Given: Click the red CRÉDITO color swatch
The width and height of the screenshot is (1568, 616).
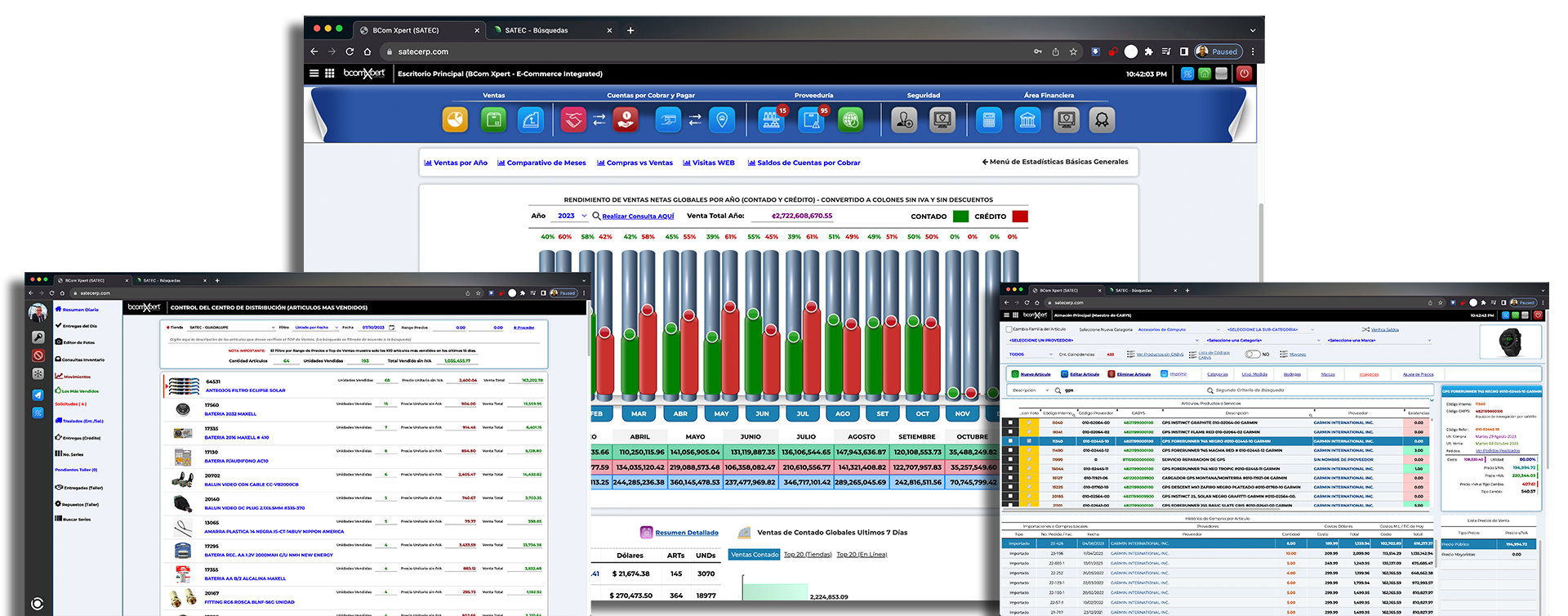Looking at the screenshot, I should pos(1019,216).
